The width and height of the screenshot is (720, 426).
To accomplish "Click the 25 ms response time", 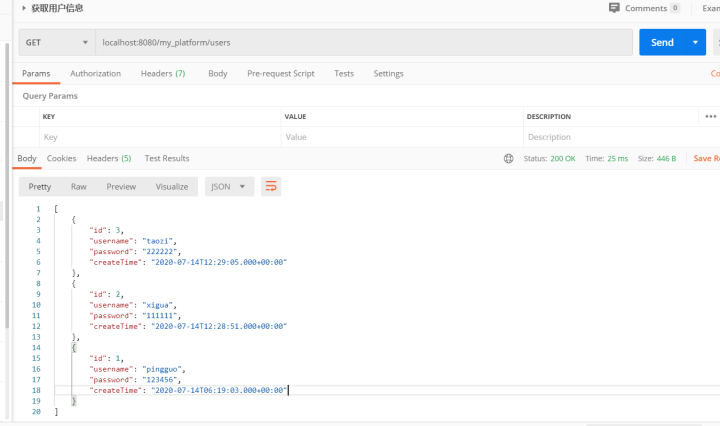I will click(618, 158).
